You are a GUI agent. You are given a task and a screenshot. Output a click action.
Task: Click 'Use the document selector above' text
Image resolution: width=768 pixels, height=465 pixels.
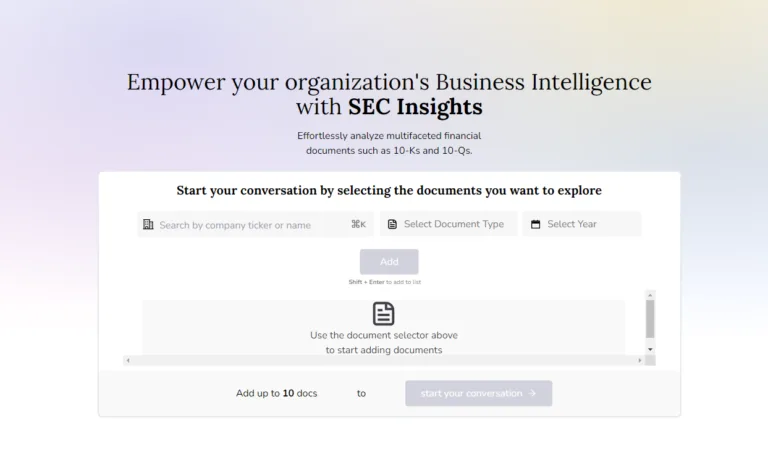click(384, 336)
